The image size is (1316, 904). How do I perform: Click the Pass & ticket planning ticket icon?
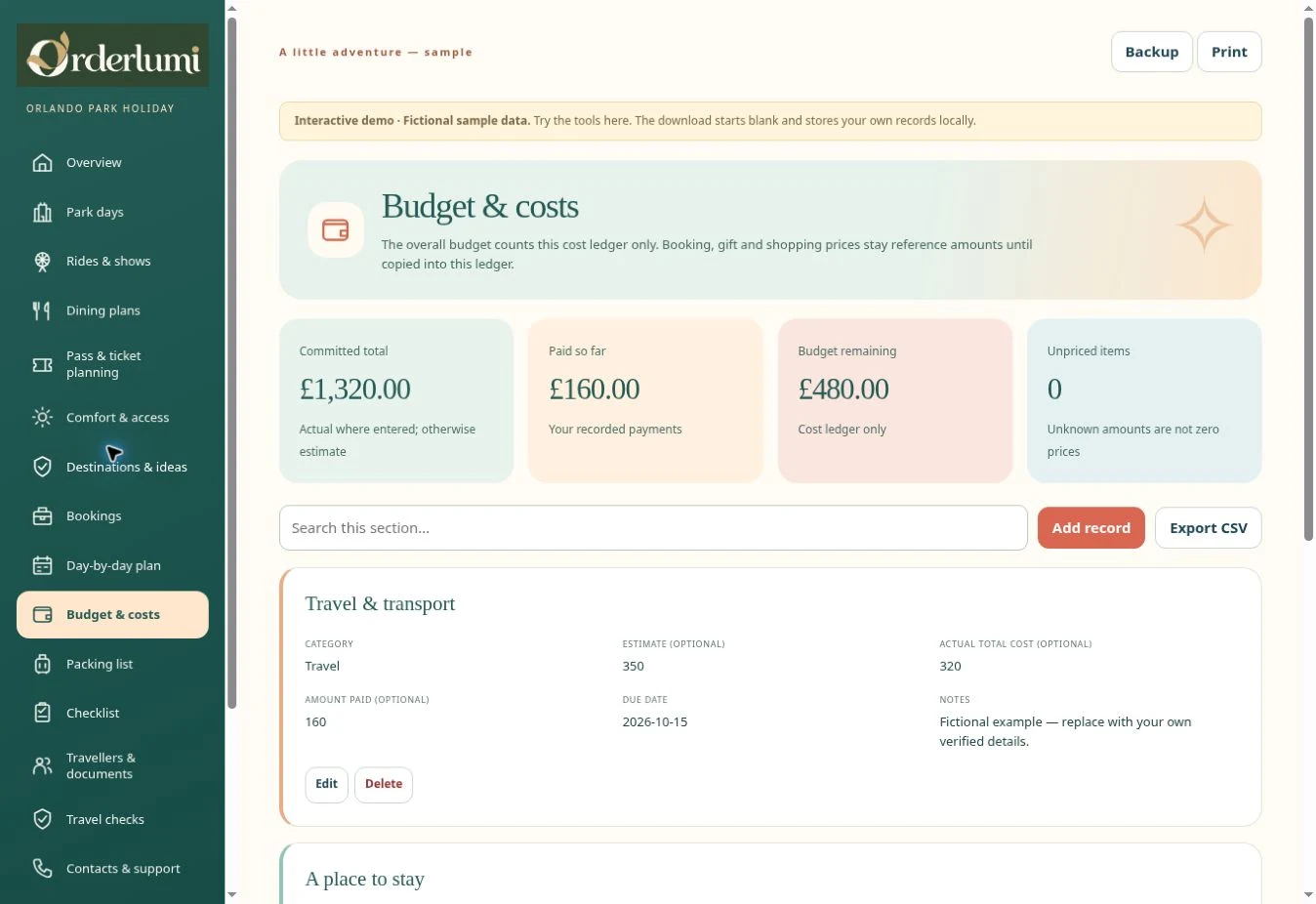click(42, 364)
